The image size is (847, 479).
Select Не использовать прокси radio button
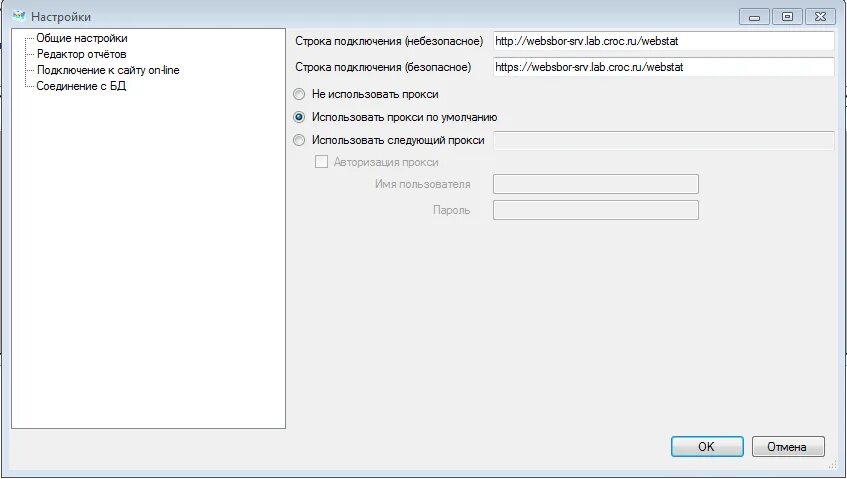299,94
